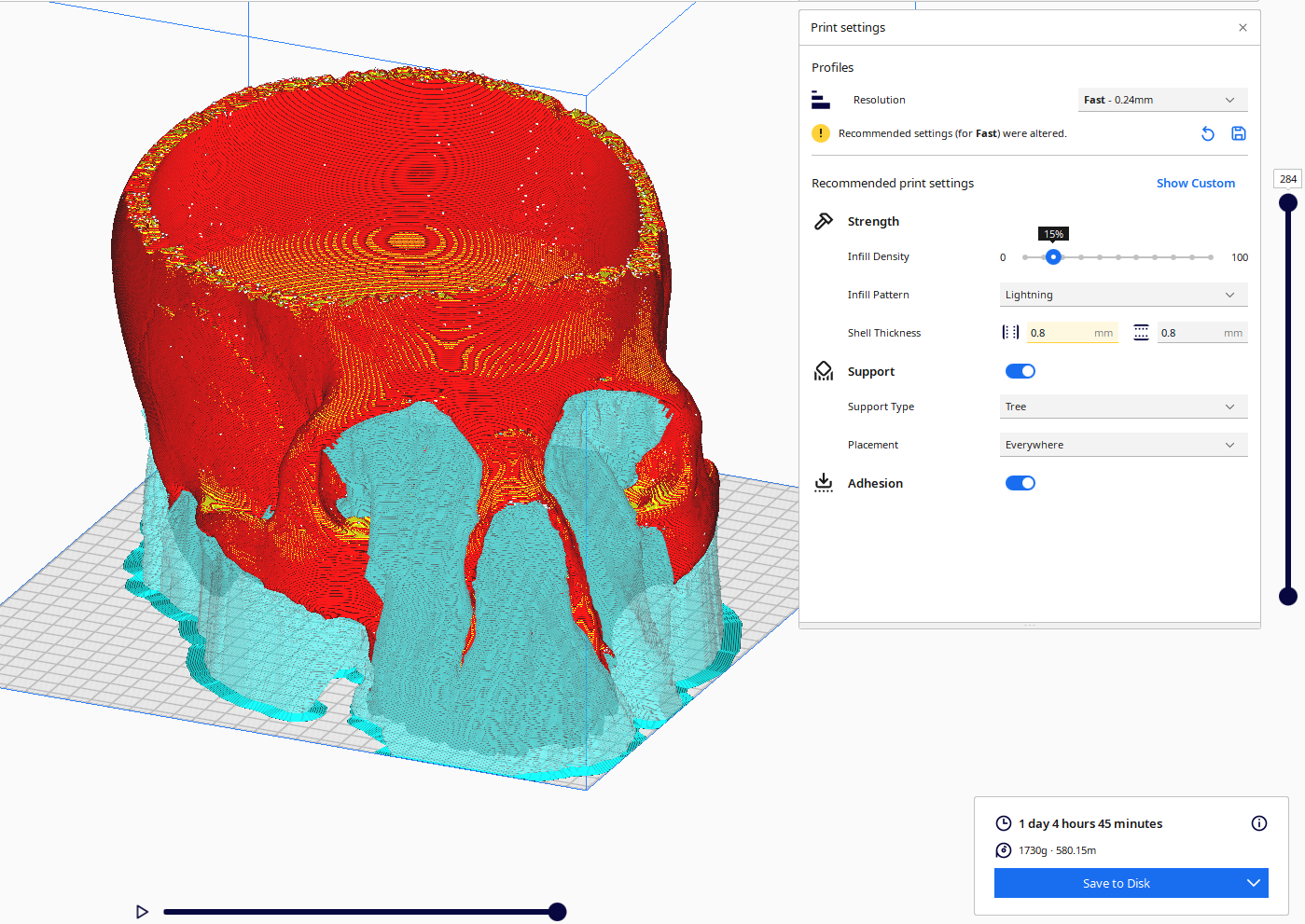The height and width of the screenshot is (924, 1305).
Task: Reset altered profile settings with undo arrow
Action: click(x=1207, y=133)
